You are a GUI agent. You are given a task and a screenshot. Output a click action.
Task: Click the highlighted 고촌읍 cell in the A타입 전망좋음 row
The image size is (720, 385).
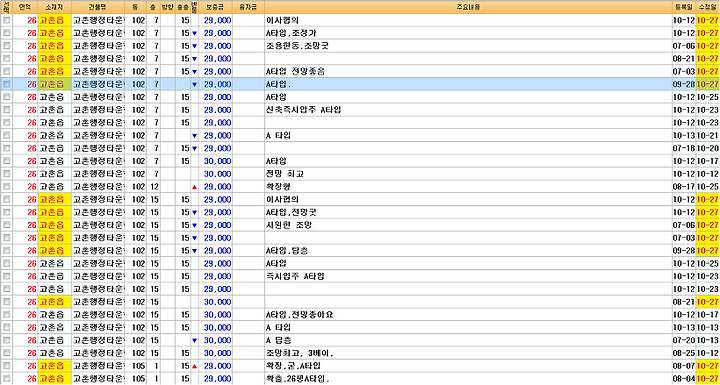55,72
